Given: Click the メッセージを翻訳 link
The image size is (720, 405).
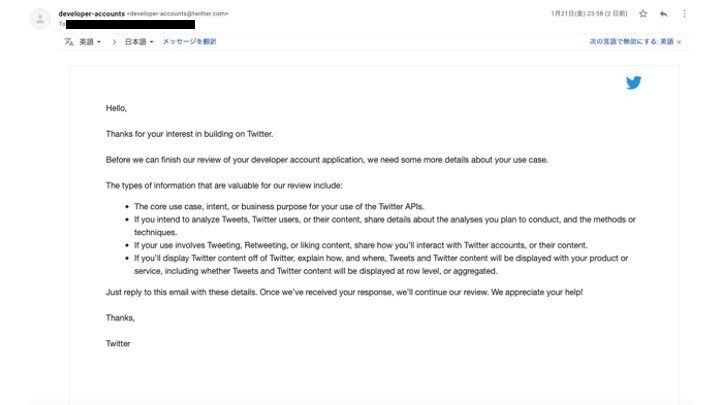Looking at the screenshot, I should click(x=189, y=41).
